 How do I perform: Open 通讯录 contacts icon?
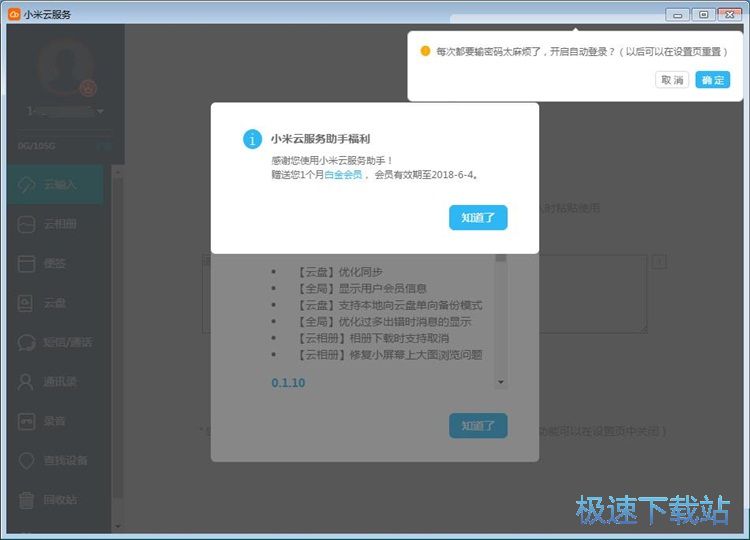click(27, 381)
